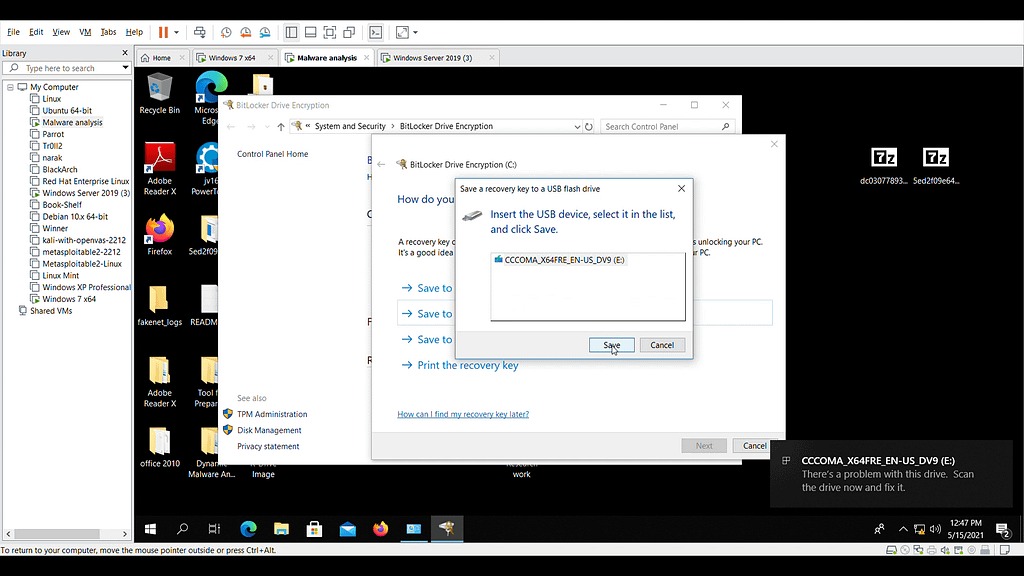
Task: Select BlackArch VM in Library
Action: (x=59, y=169)
